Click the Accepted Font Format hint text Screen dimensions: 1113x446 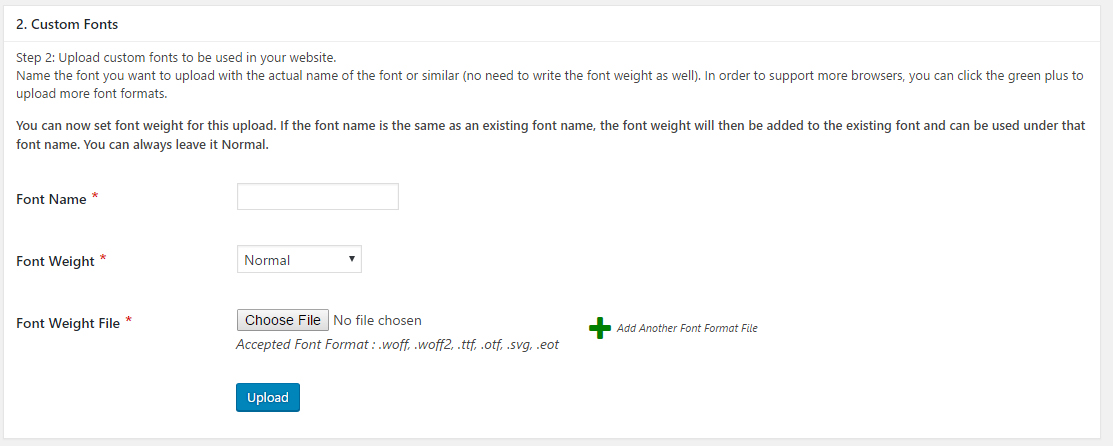[x=397, y=345]
